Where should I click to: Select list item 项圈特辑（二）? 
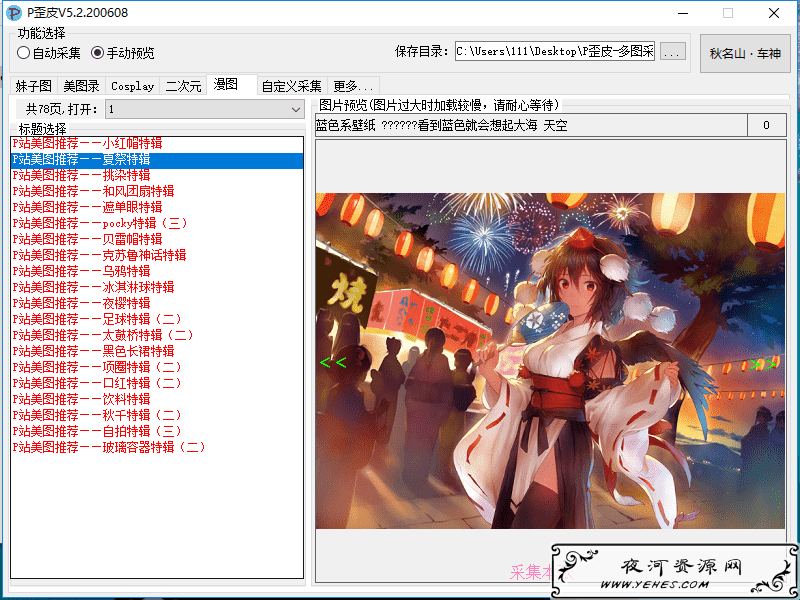coord(157,367)
